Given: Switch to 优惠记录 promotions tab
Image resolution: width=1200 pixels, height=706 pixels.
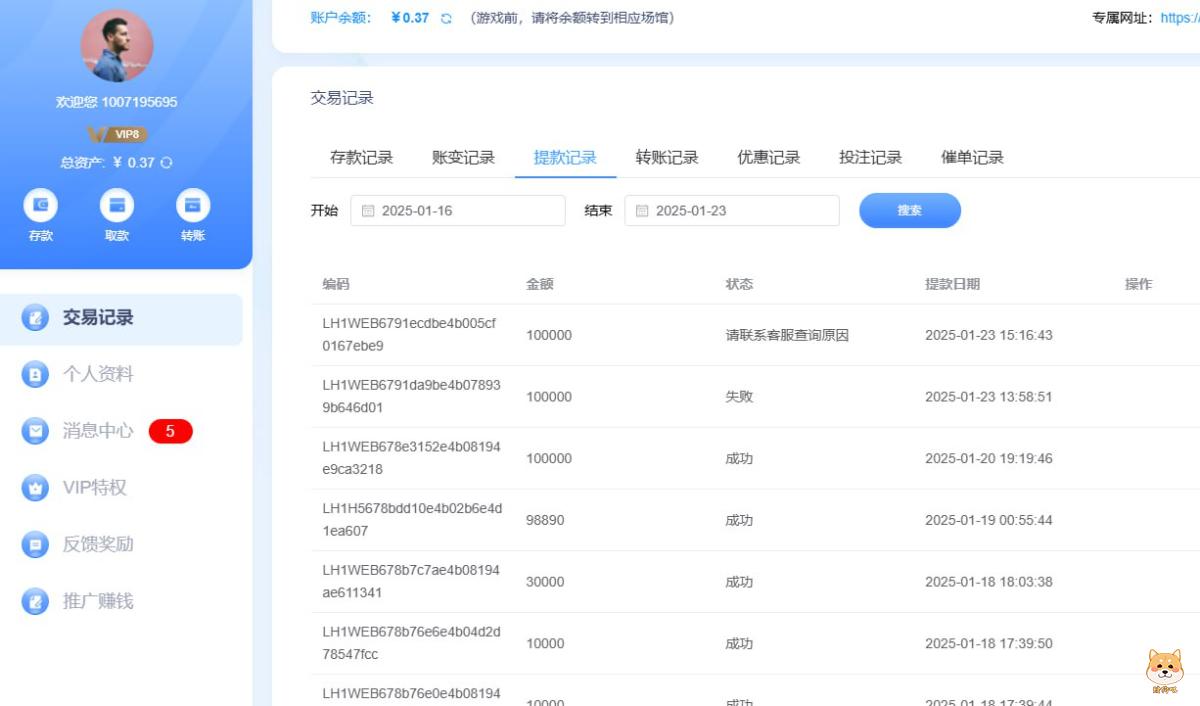Looking at the screenshot, I should point(768,157).
